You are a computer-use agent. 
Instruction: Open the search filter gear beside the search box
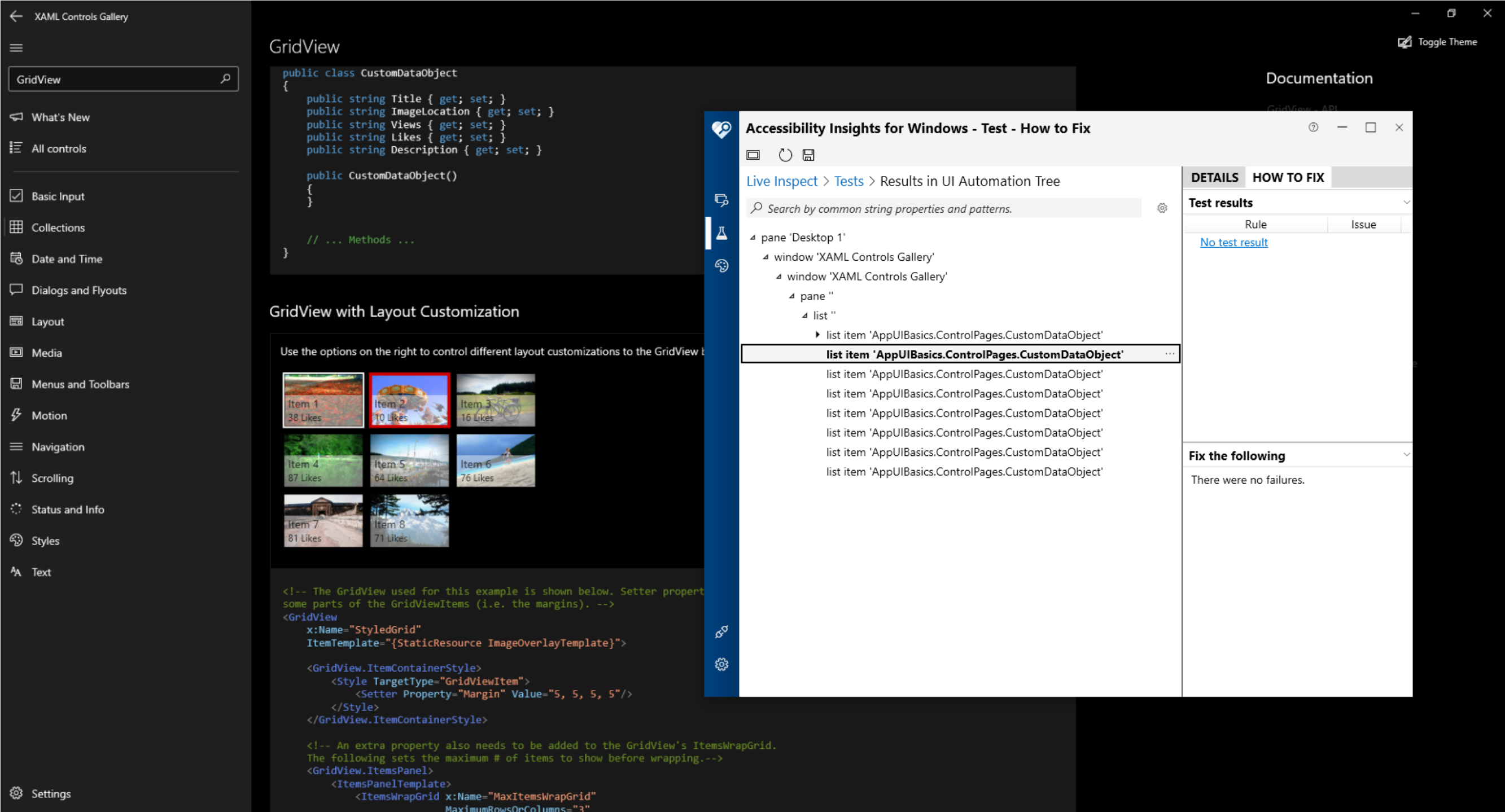[x=1161, y=208]
